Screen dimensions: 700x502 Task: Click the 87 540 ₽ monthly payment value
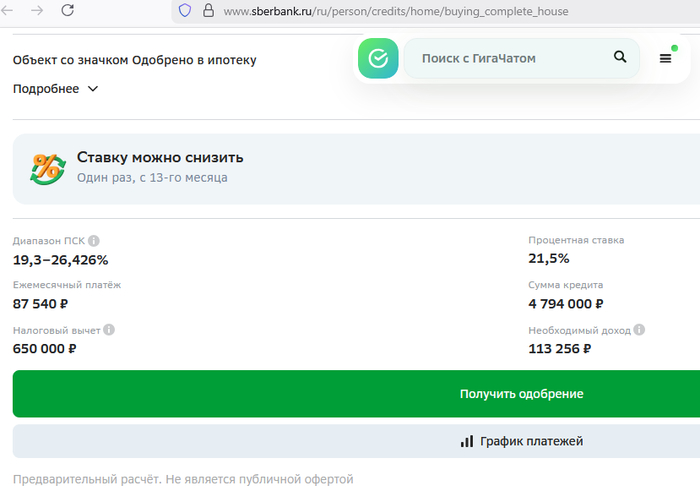pos(41,304)
